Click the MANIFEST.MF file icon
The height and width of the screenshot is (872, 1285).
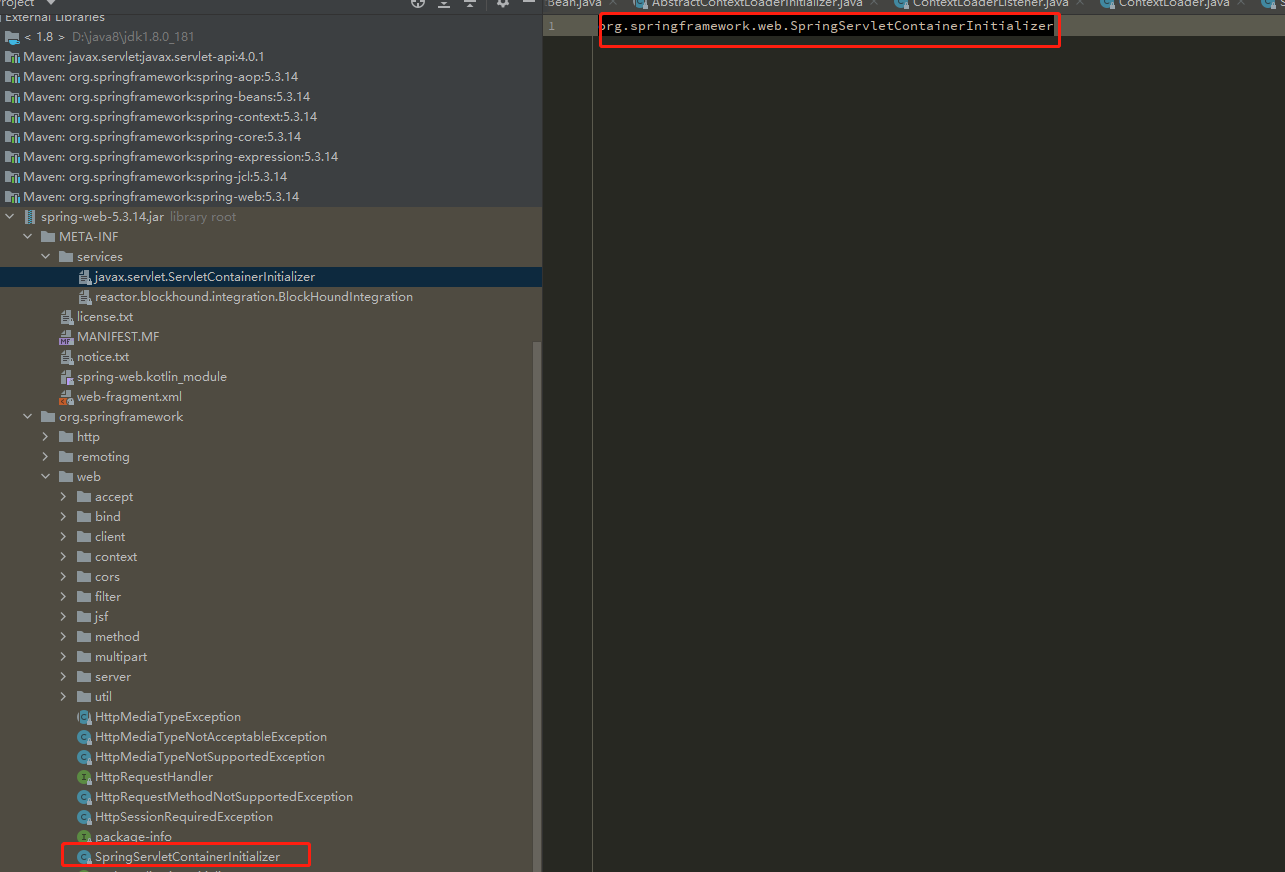click(67, 337)
